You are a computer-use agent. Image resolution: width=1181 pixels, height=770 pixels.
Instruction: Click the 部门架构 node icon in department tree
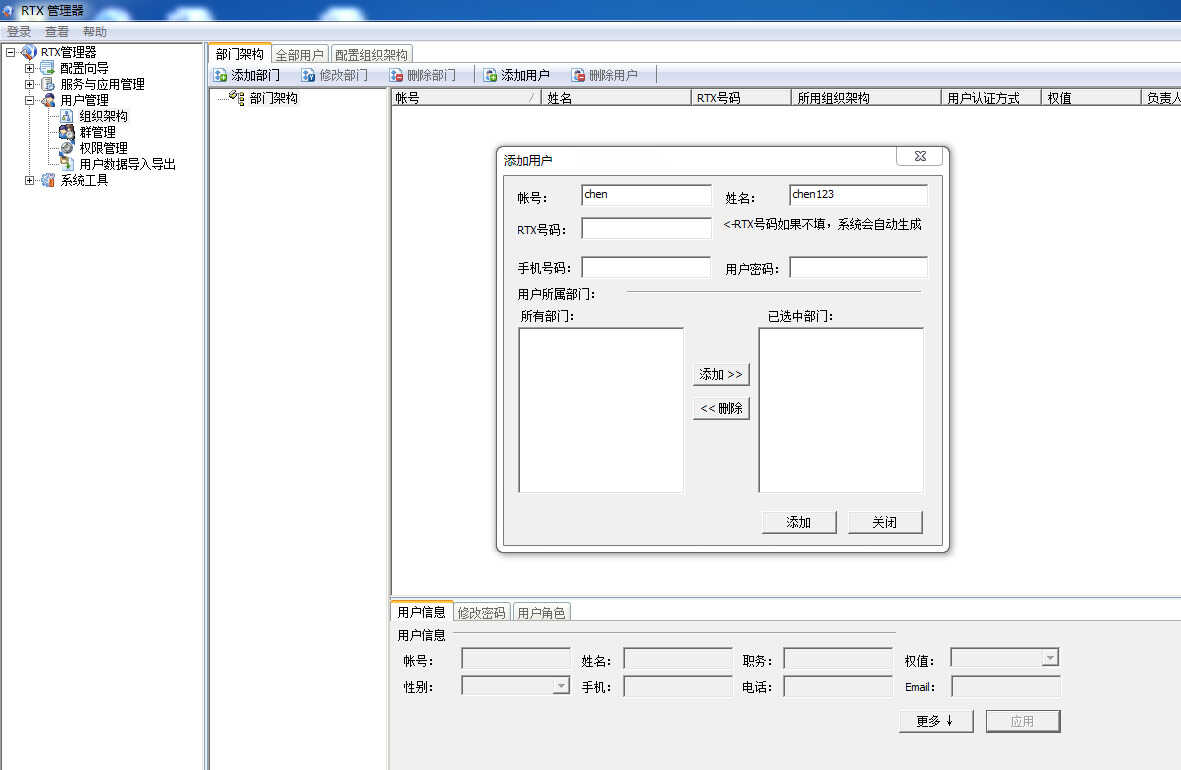pos(237,98)
